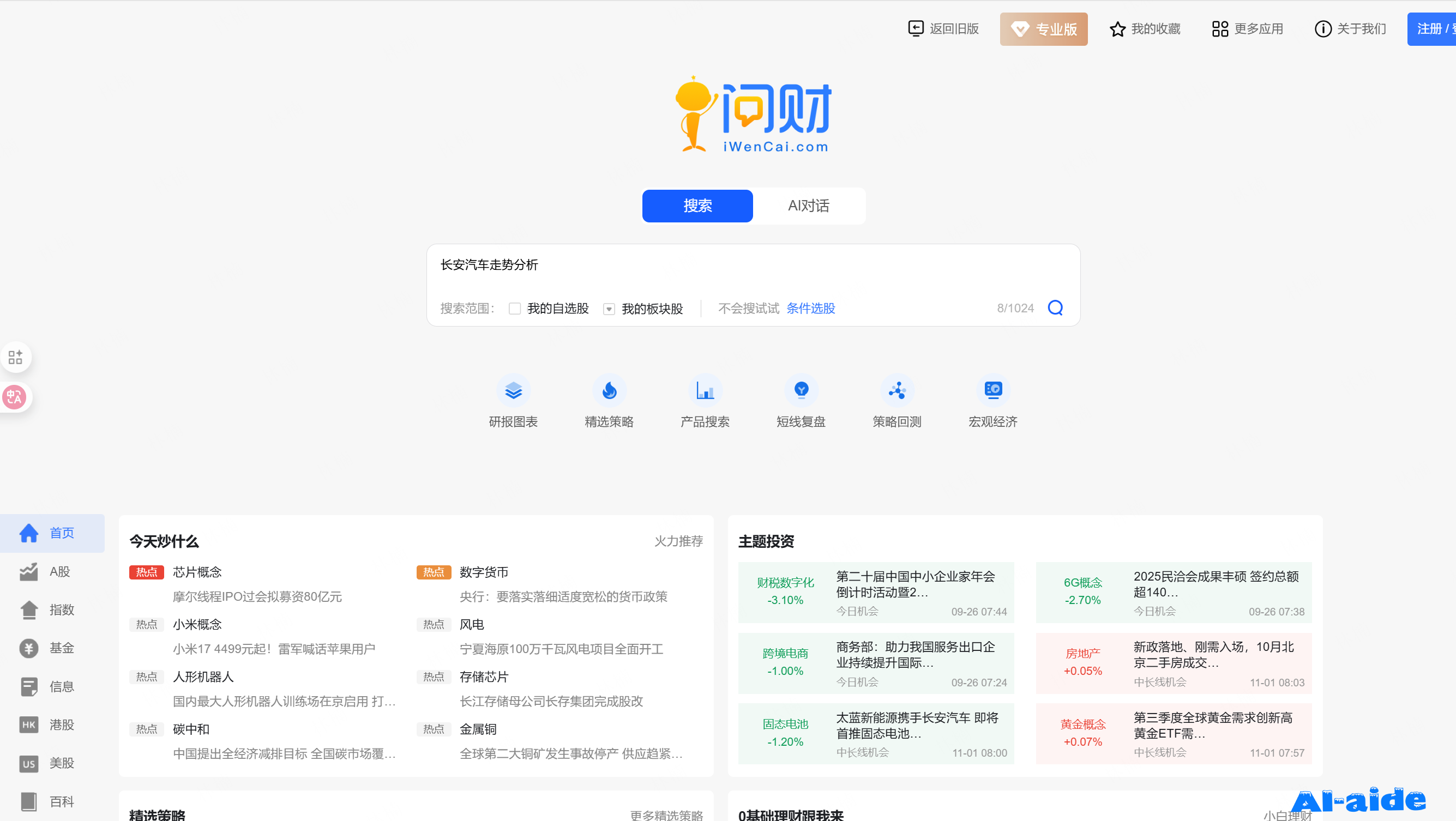The image size is (1456, 821).
Task: Open the 小米概念 topic
Action: coord(197,624)
